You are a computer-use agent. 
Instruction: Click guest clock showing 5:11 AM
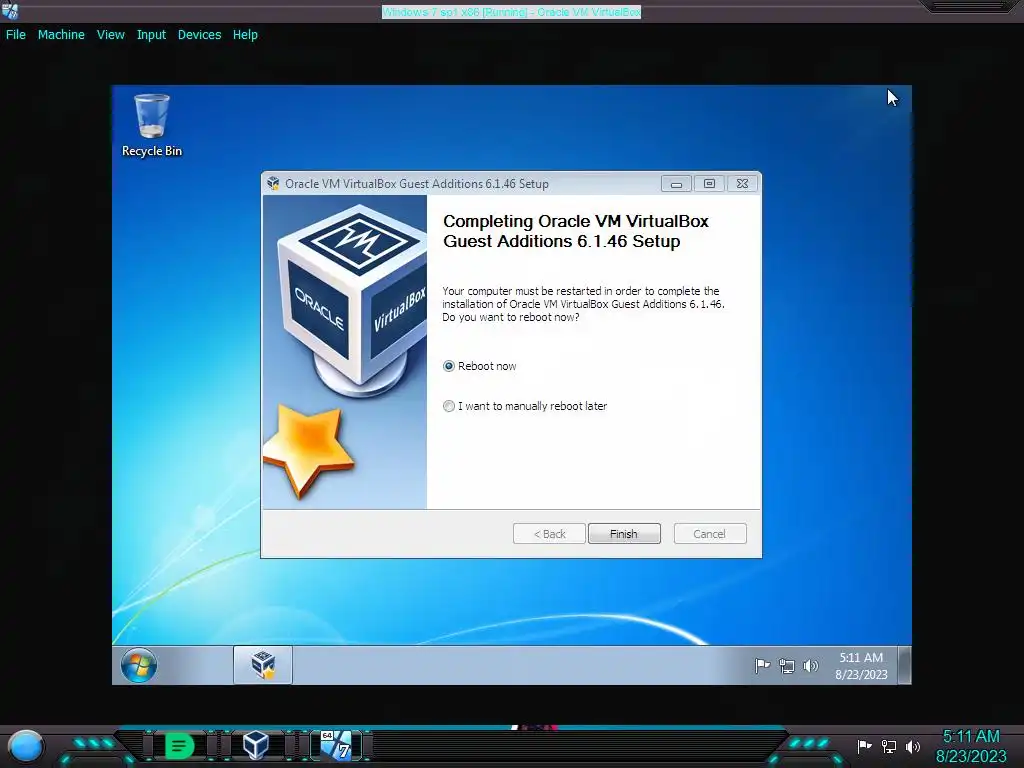click(861, 665)
